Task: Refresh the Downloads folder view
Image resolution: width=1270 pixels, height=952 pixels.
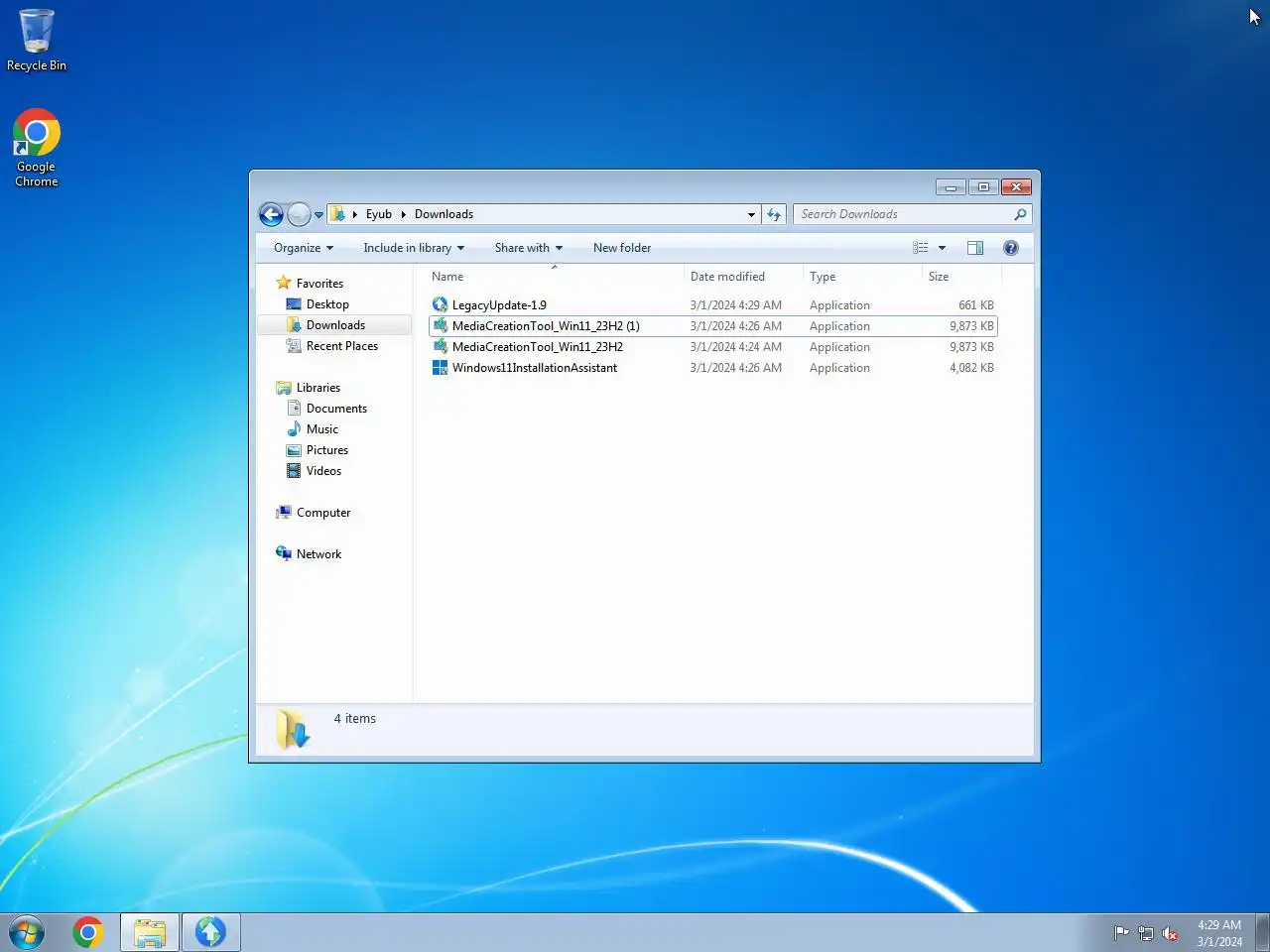Action: point(774,214)
